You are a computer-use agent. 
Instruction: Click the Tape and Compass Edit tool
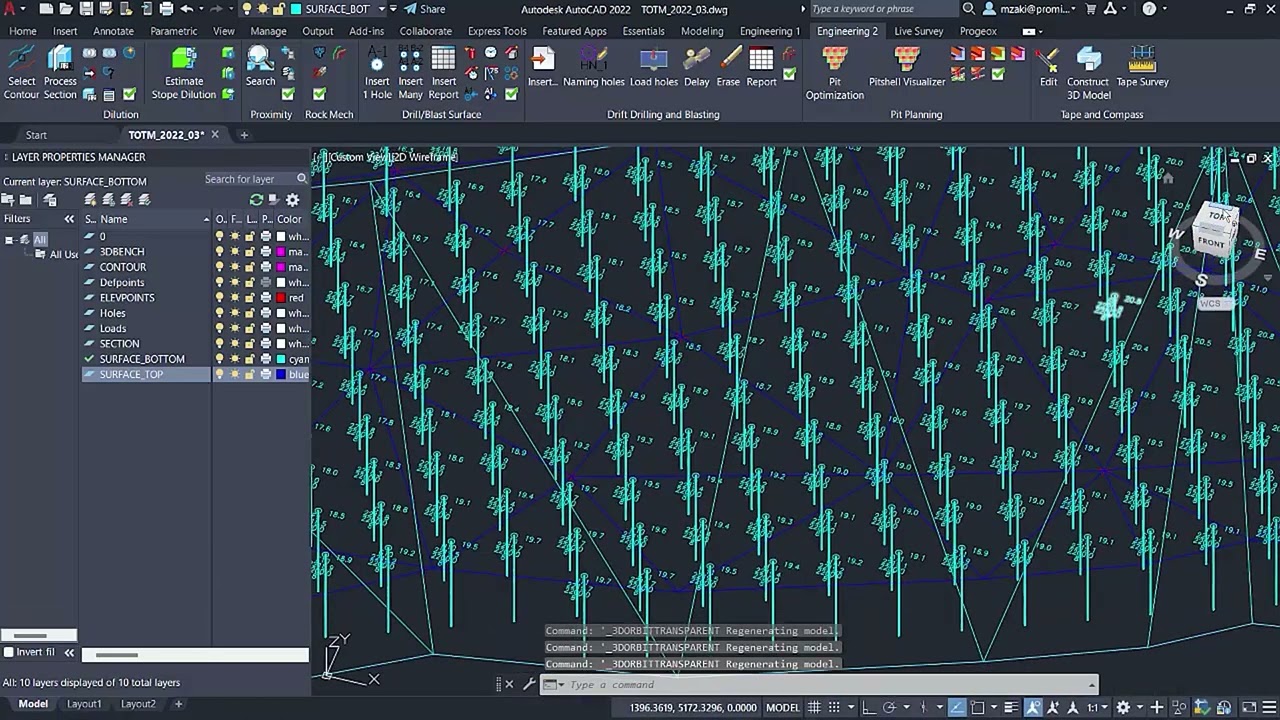(x=1048, y=67)
